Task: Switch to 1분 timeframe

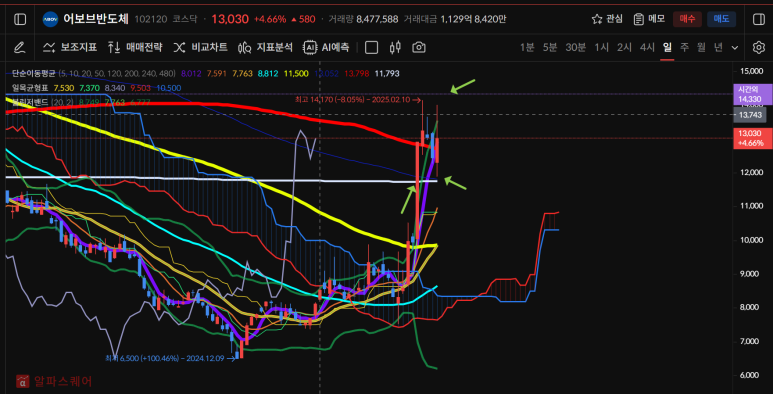Action: pos(527,47)
